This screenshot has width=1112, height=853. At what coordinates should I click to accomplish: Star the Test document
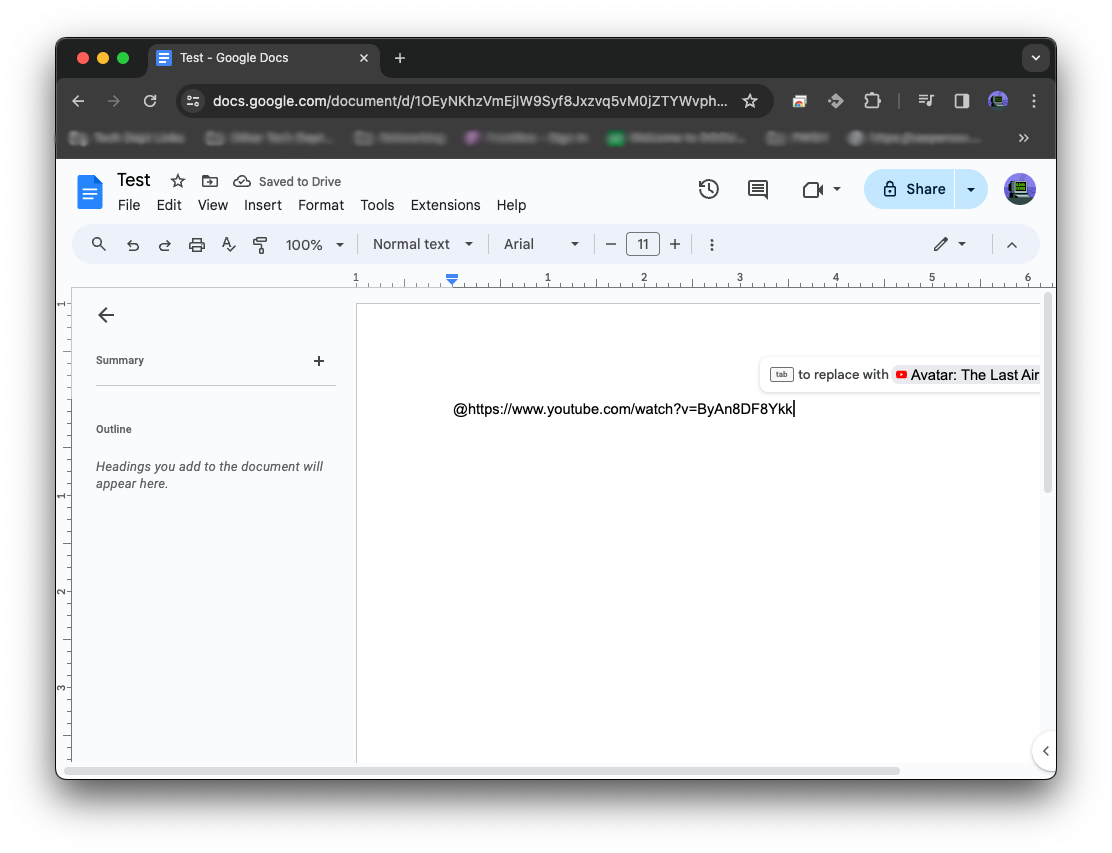point(178,181)
